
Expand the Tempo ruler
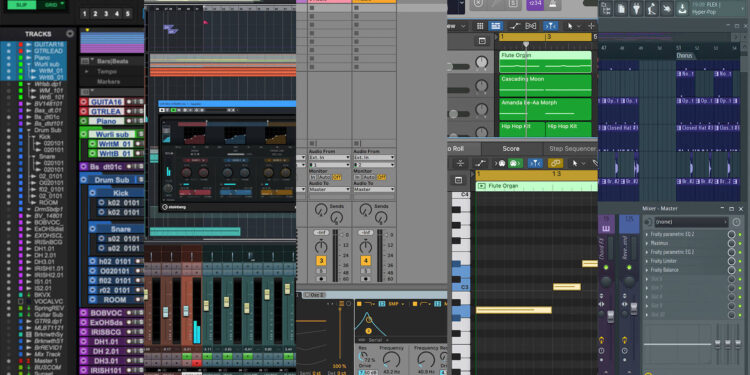[x=87, y=71]
